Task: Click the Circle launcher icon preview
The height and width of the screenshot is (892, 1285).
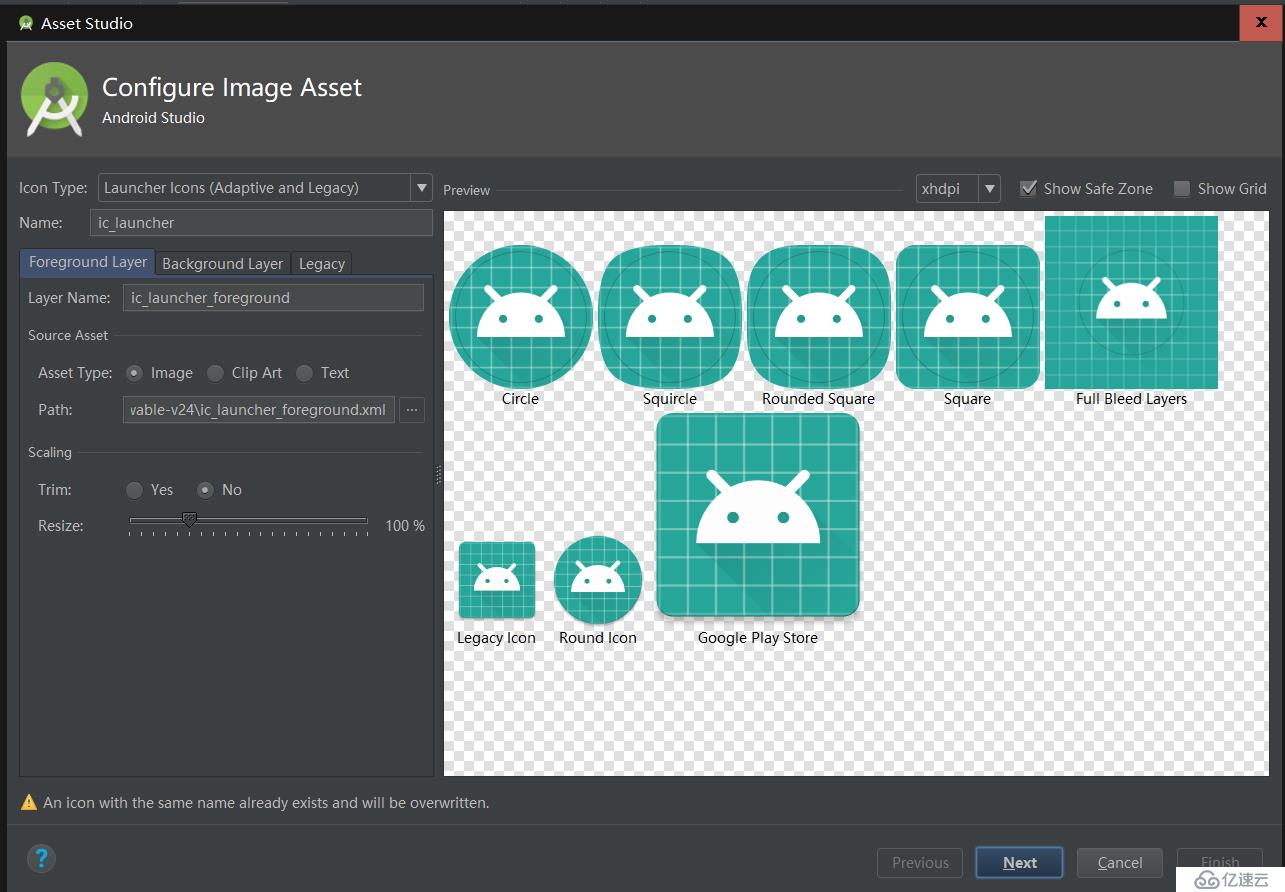Action: point(521,317)
